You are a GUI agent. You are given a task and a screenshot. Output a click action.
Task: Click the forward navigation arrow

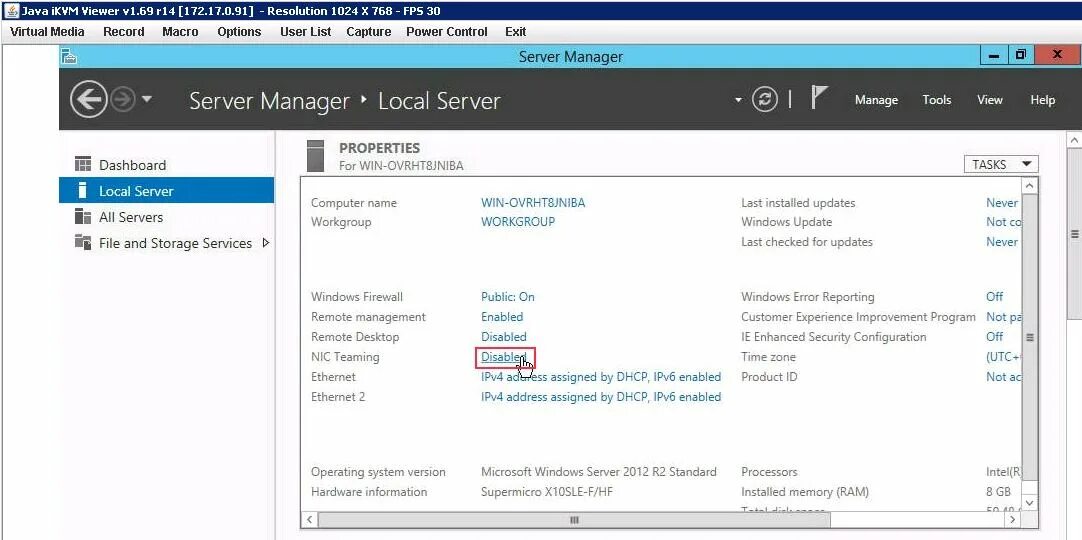pos(123,100)
